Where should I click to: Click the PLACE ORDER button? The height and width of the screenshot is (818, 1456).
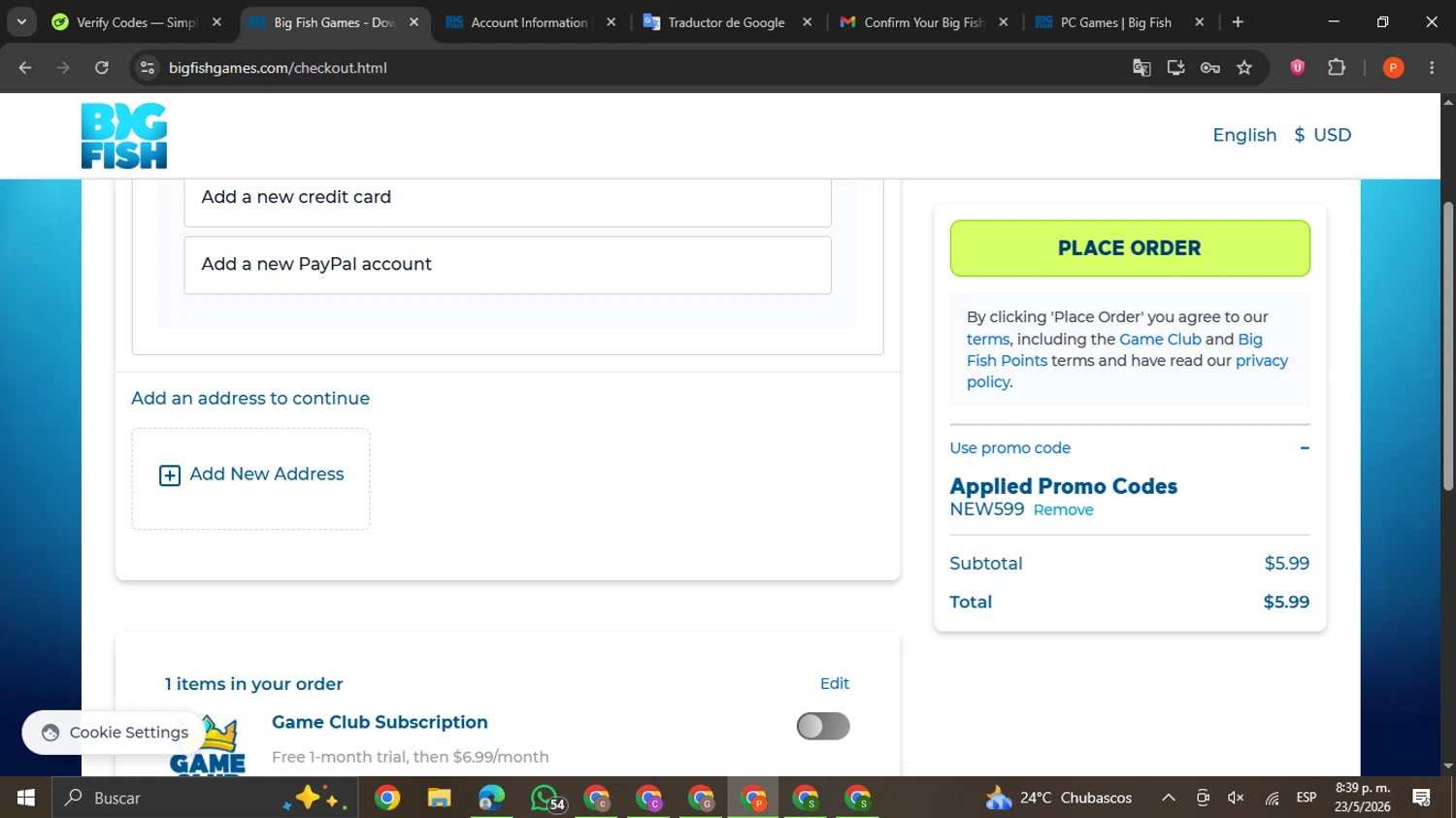click(x=1130, y=248)
